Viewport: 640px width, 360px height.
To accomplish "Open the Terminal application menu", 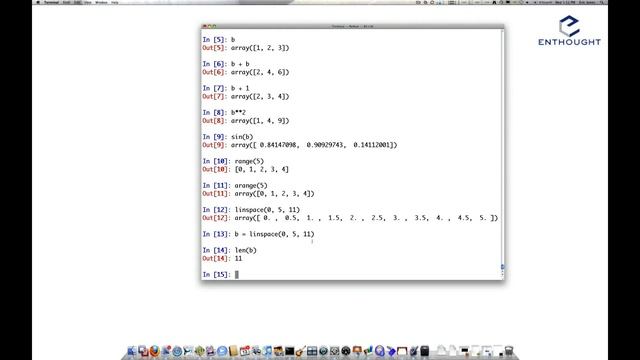I will point(51,2).
